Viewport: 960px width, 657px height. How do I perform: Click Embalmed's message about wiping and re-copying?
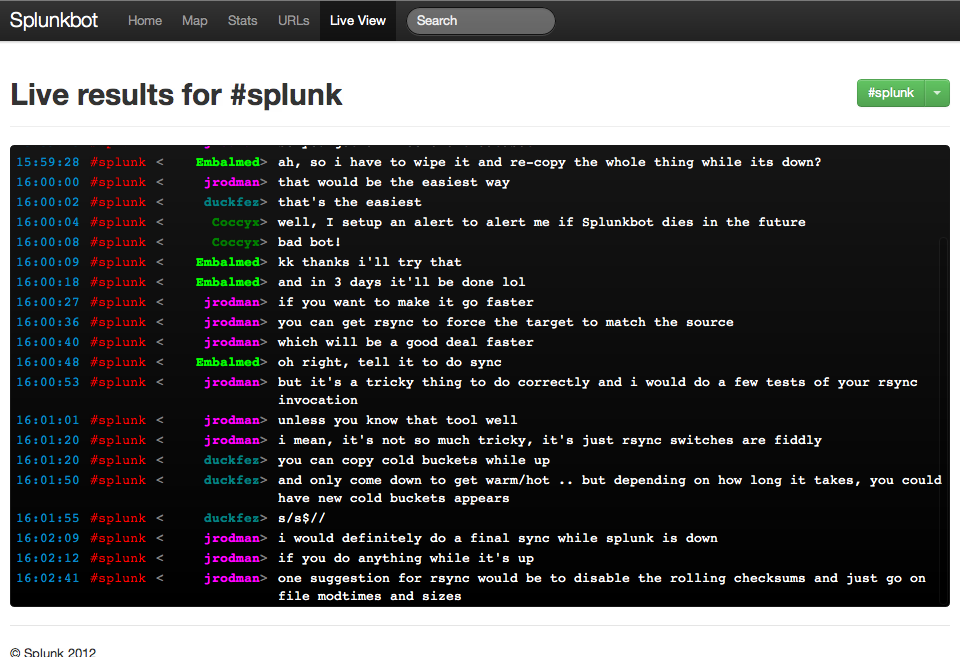549,162
